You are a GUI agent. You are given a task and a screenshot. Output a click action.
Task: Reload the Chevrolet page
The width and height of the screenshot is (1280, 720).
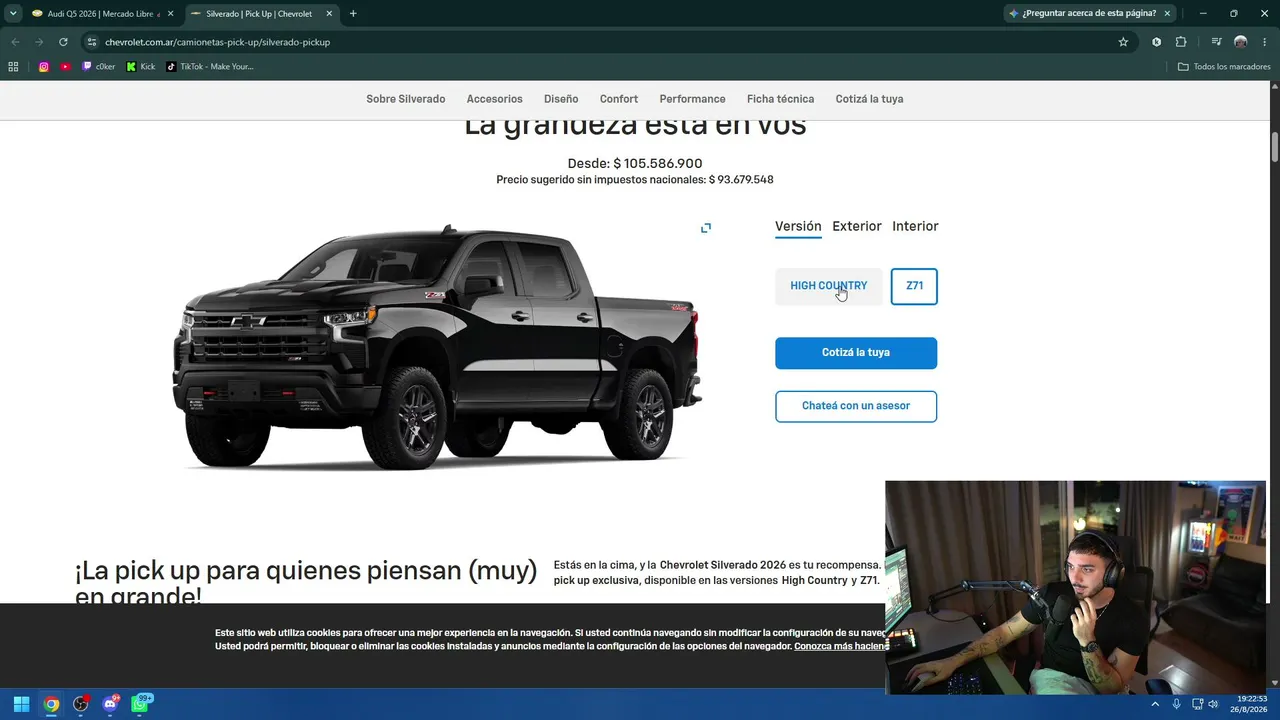click(63, 42)
